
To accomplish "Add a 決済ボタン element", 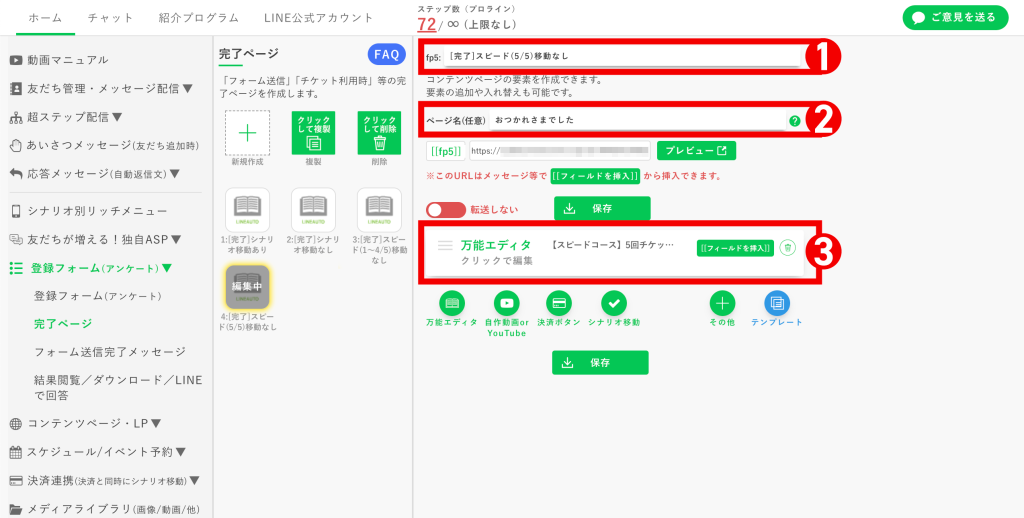I will tap(559, 303).
